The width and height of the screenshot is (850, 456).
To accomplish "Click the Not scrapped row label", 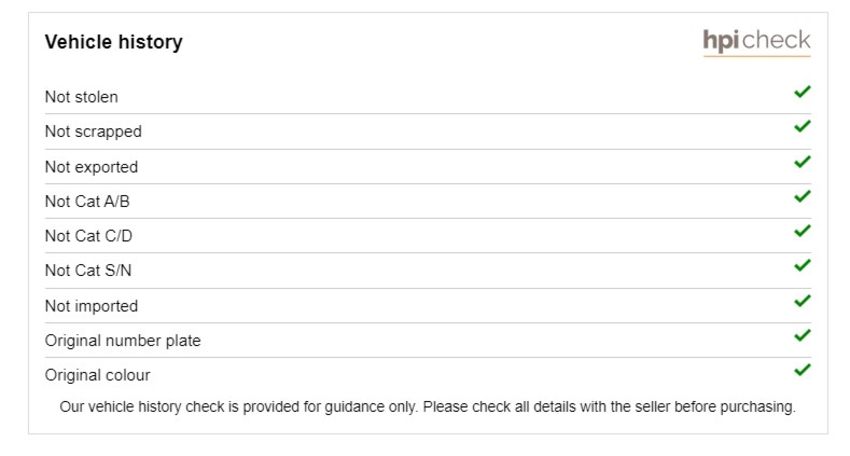I will tap(93, 132).
